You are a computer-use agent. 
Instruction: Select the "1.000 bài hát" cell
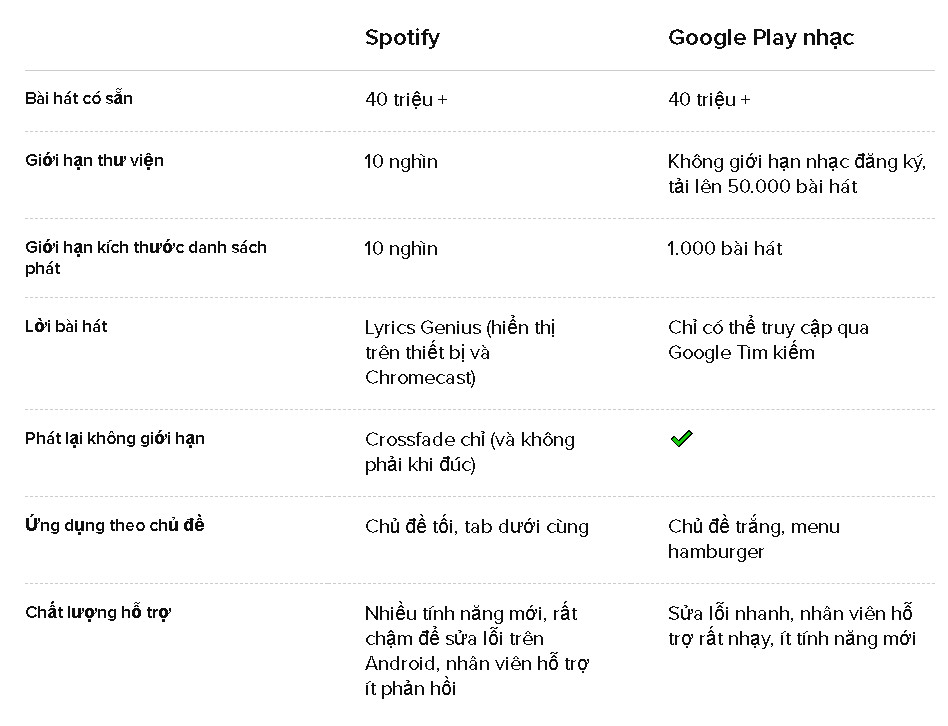[x=725, y=248]
